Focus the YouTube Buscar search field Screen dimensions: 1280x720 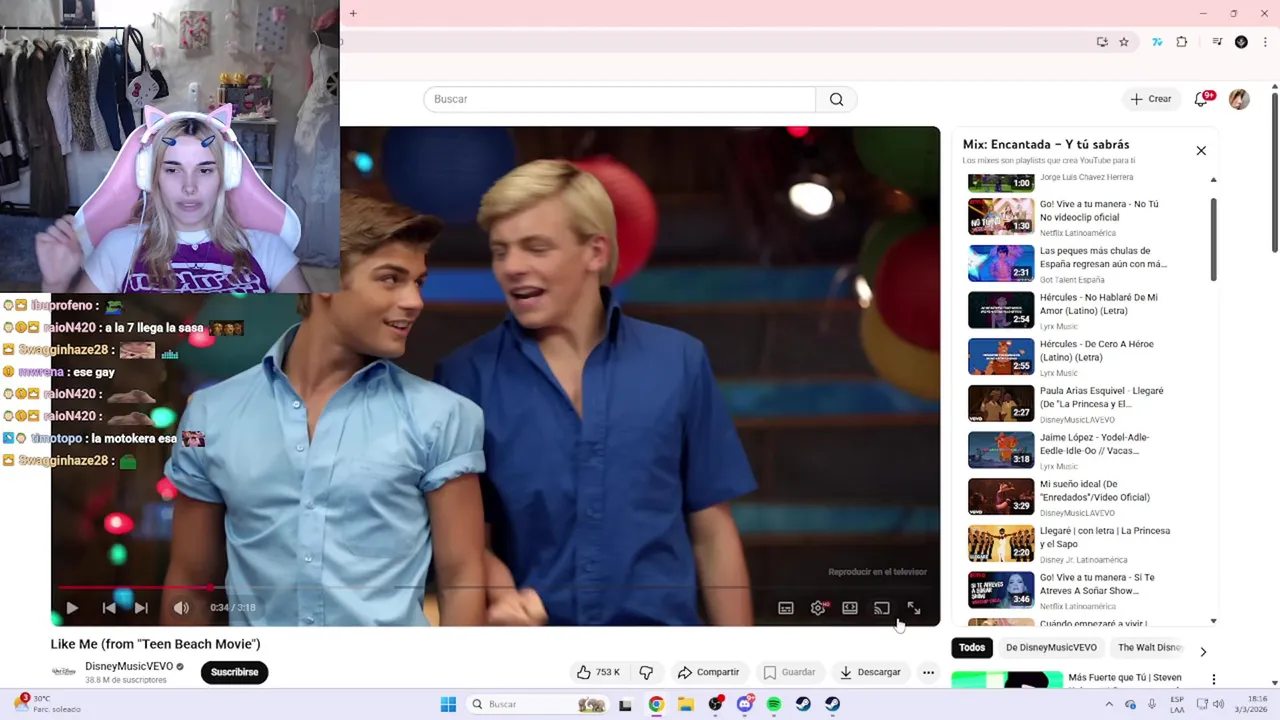[620, 99]
